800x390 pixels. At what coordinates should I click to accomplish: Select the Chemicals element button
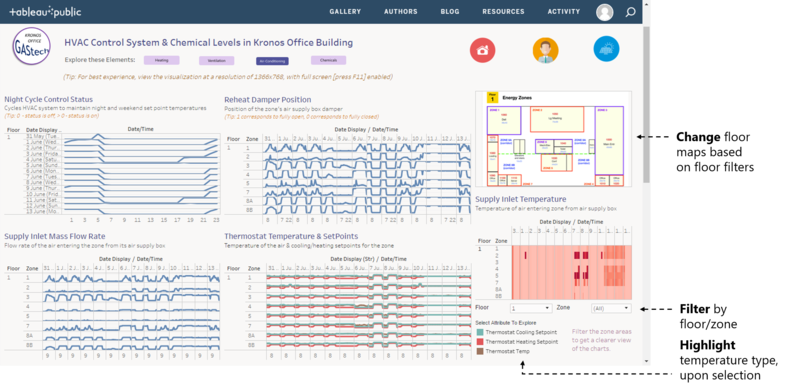pyautogui.click(x=329, y=60)
